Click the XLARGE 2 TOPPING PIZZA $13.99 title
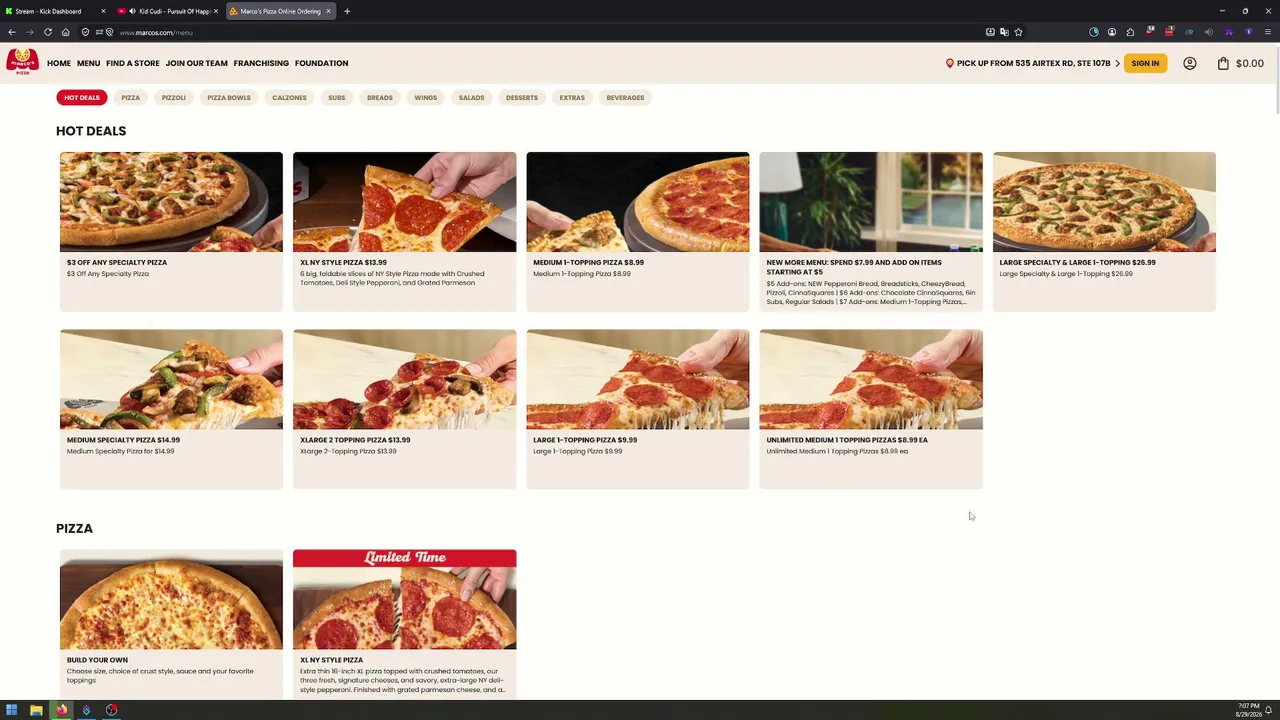1280x720 pixels. 355,440
